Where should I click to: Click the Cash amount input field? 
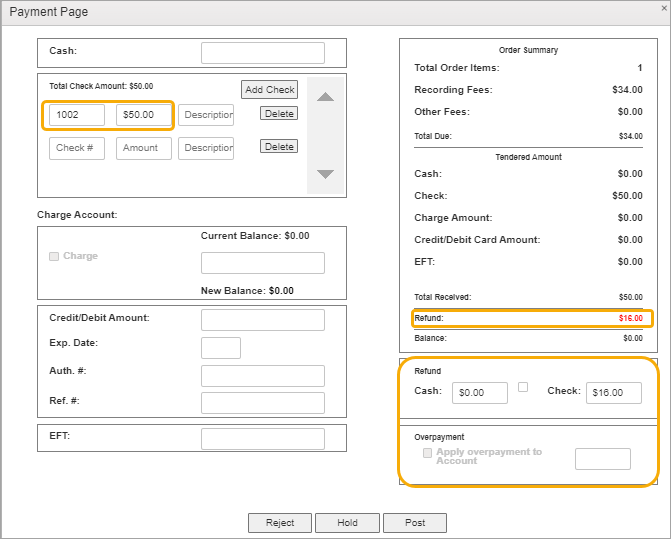(x=263, y=53)
